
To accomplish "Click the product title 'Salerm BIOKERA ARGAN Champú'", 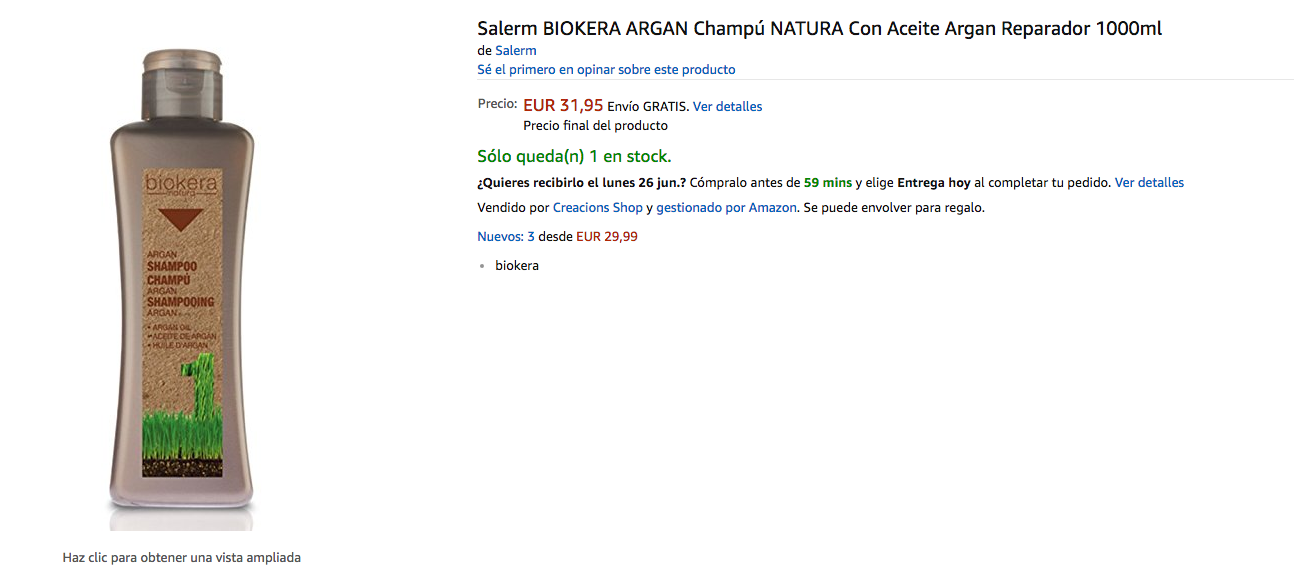I will click(x=819, y=28).
